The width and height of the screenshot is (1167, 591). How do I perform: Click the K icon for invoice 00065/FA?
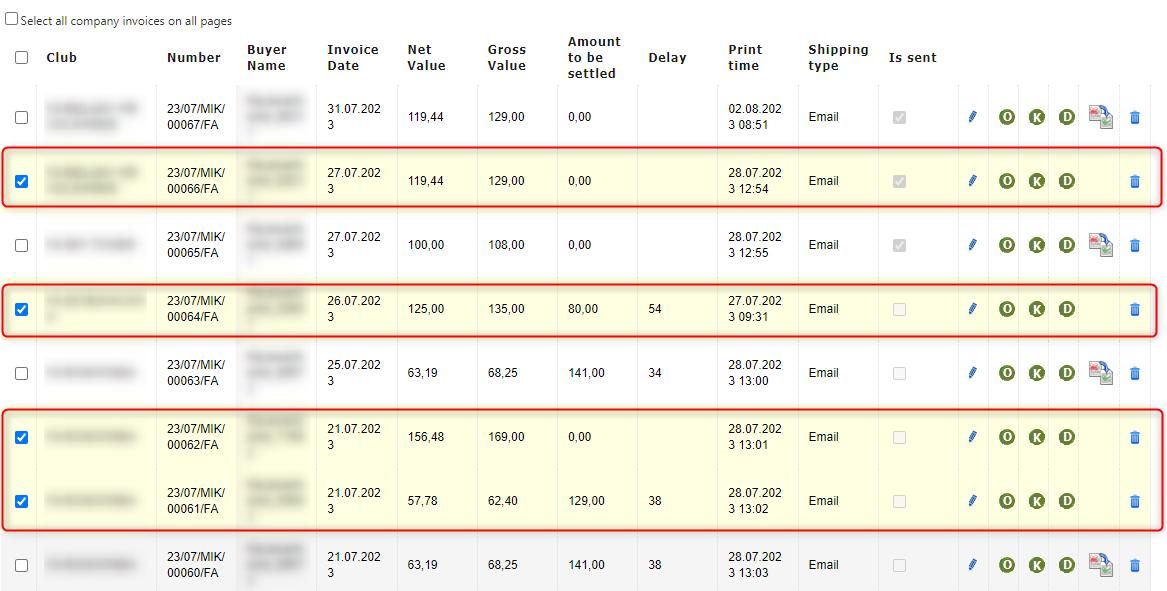pos(1037,245)
